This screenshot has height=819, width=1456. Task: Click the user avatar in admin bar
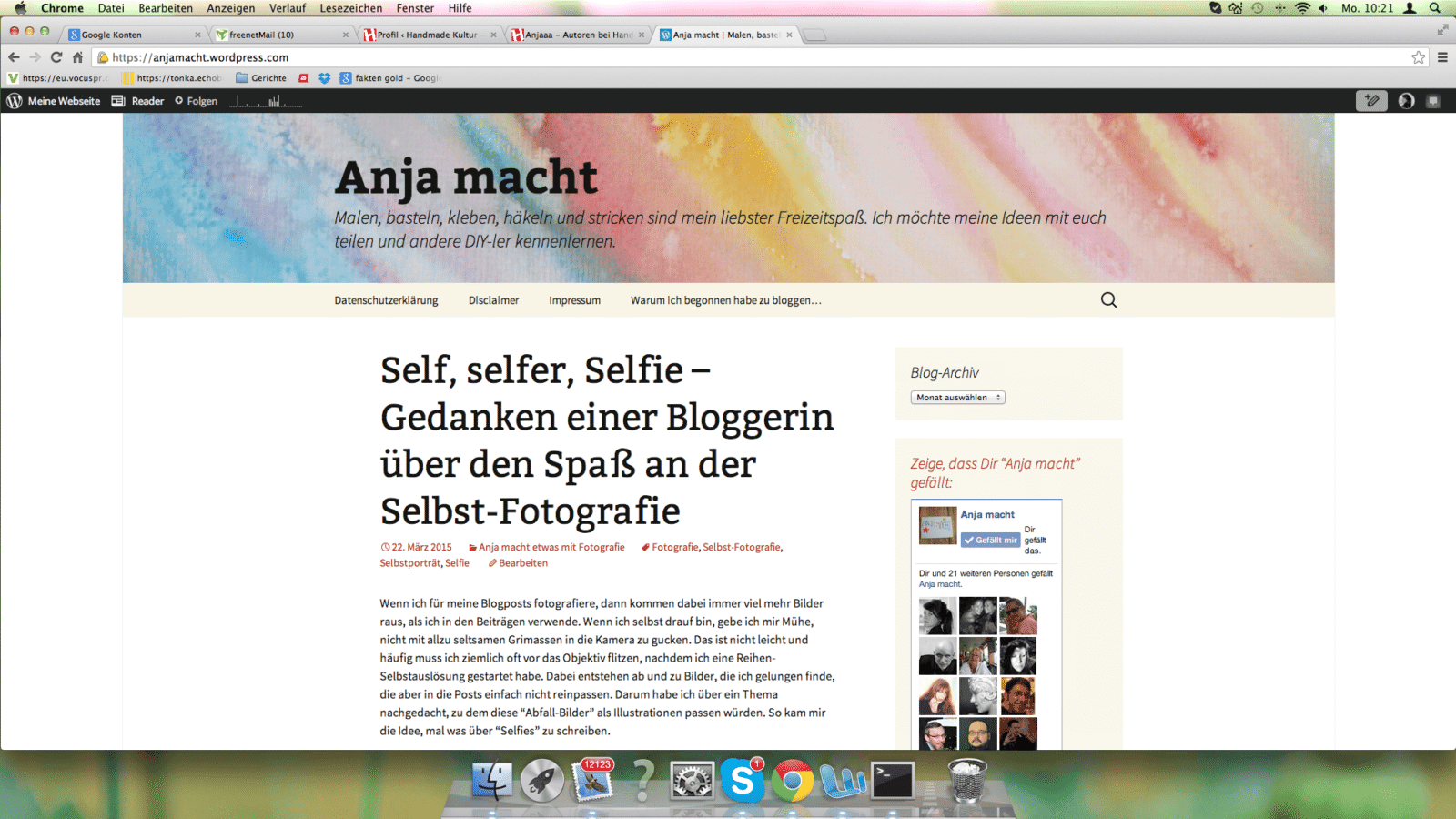point(1406,101)
